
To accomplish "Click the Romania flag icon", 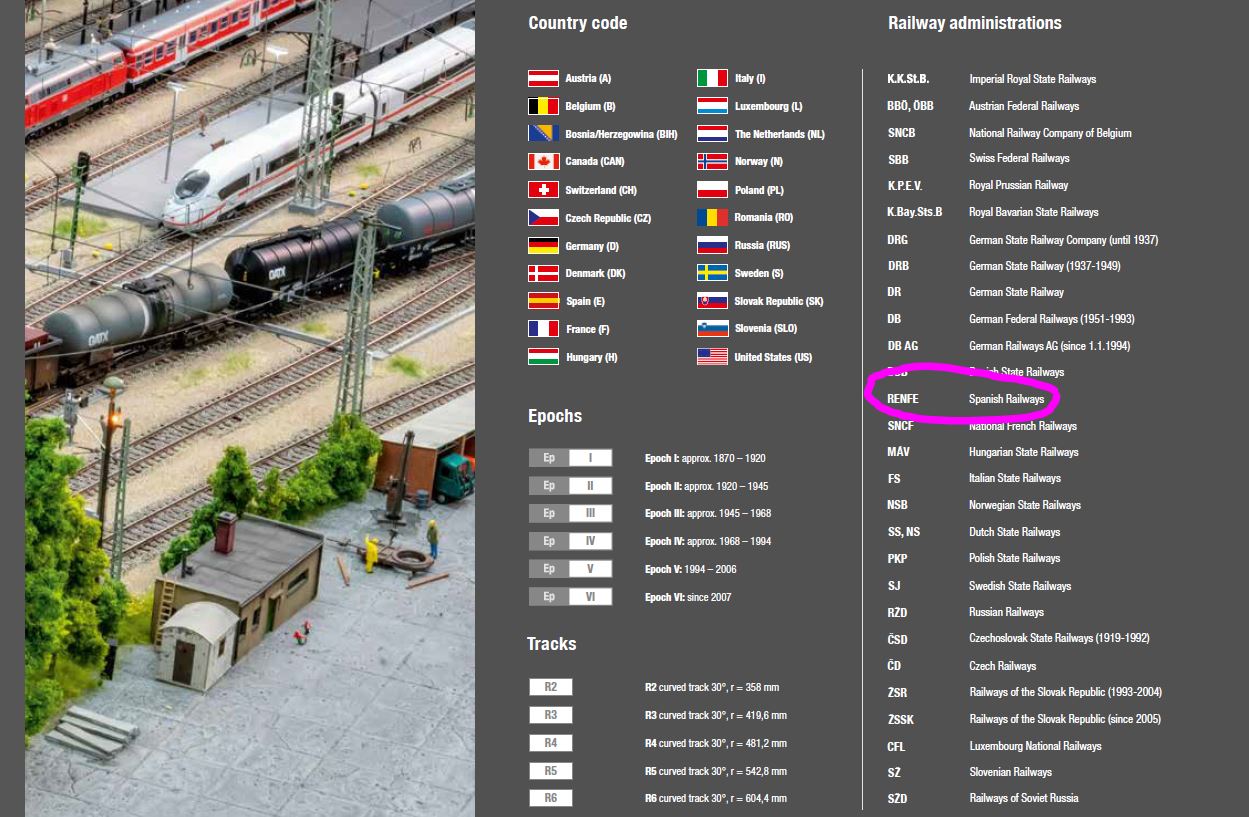I will click(x=712, y=217).
